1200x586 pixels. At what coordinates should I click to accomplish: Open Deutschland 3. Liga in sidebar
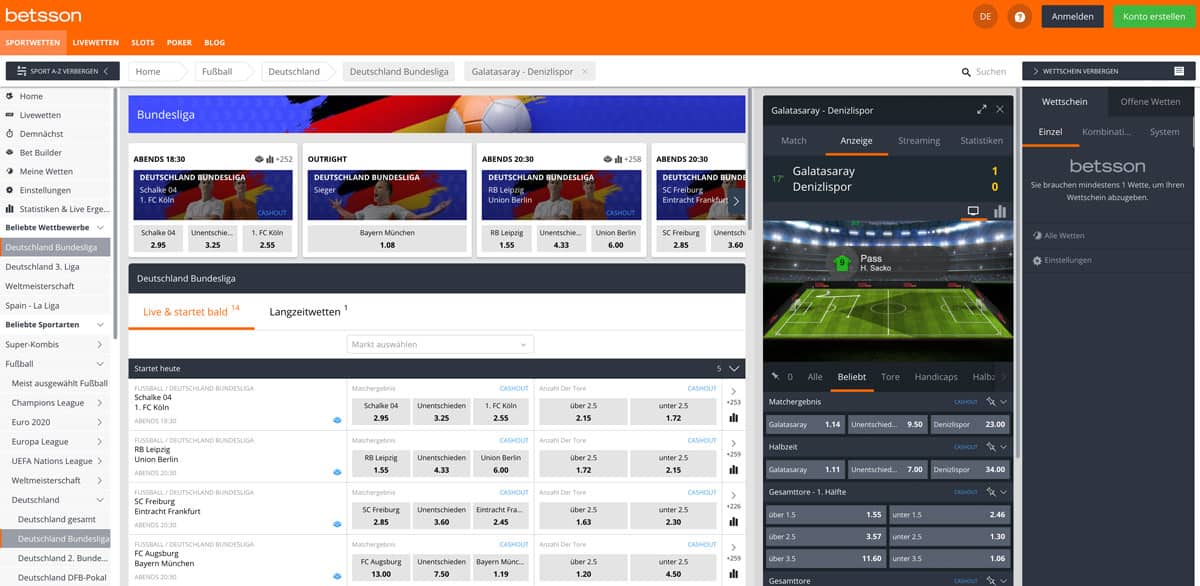[40, 267]
